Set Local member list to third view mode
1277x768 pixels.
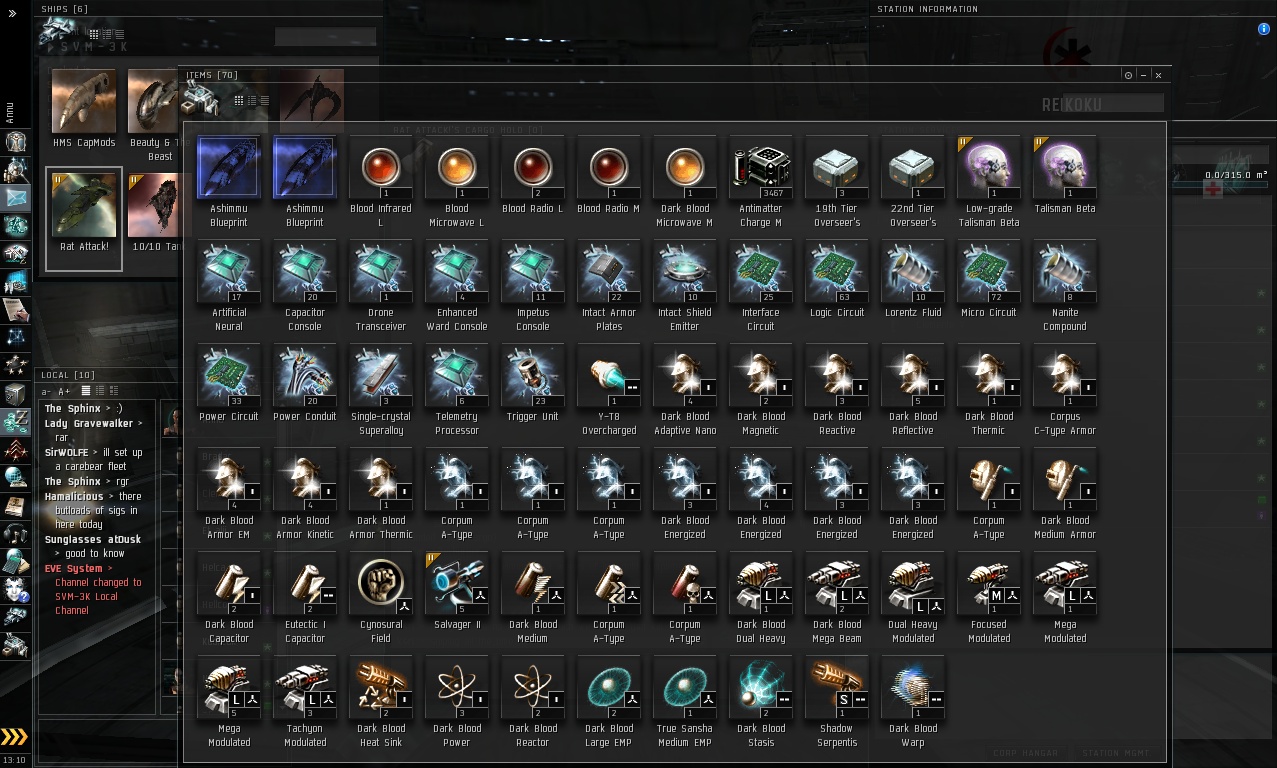(x=113, y=390)
